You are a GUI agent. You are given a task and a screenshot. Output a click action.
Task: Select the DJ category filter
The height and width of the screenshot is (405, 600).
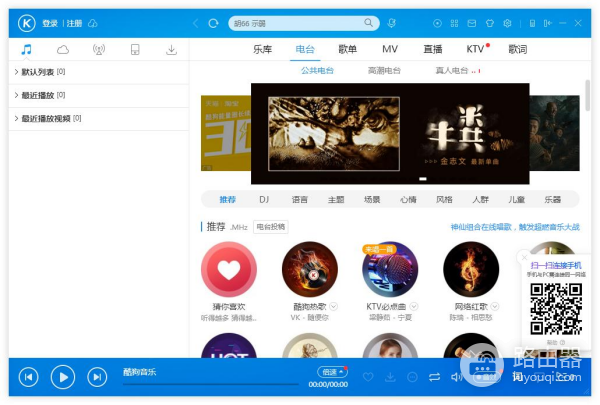point(264,199)
